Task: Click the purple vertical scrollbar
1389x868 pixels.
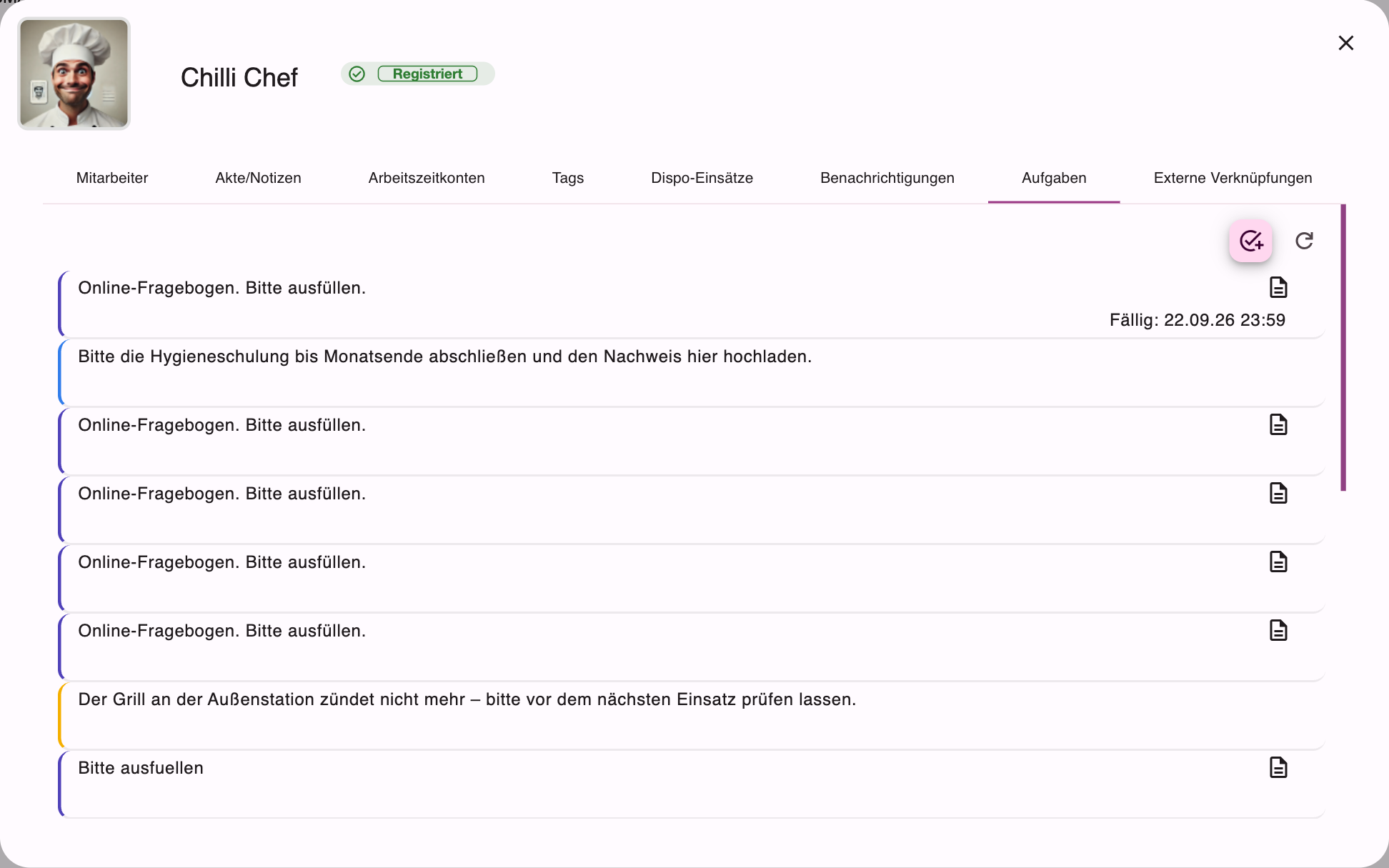Action: [x=1343, y=348]
